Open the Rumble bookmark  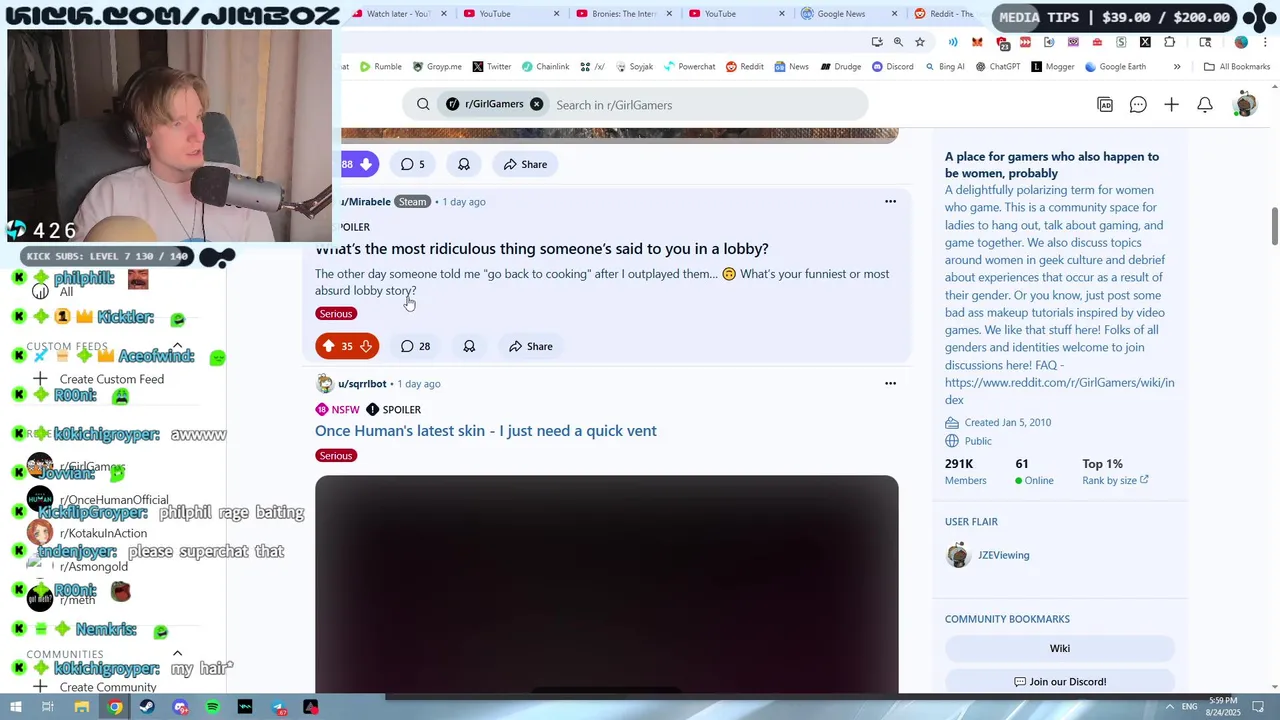[381, 67]
